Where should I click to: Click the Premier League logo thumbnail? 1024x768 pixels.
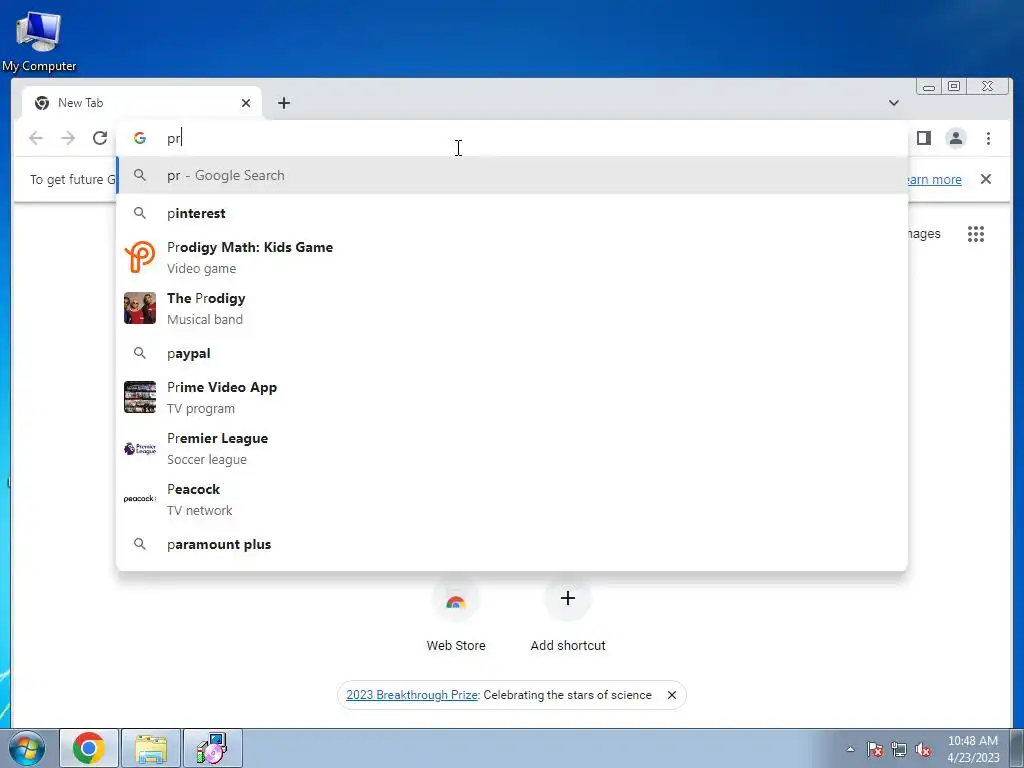(140, 449)
